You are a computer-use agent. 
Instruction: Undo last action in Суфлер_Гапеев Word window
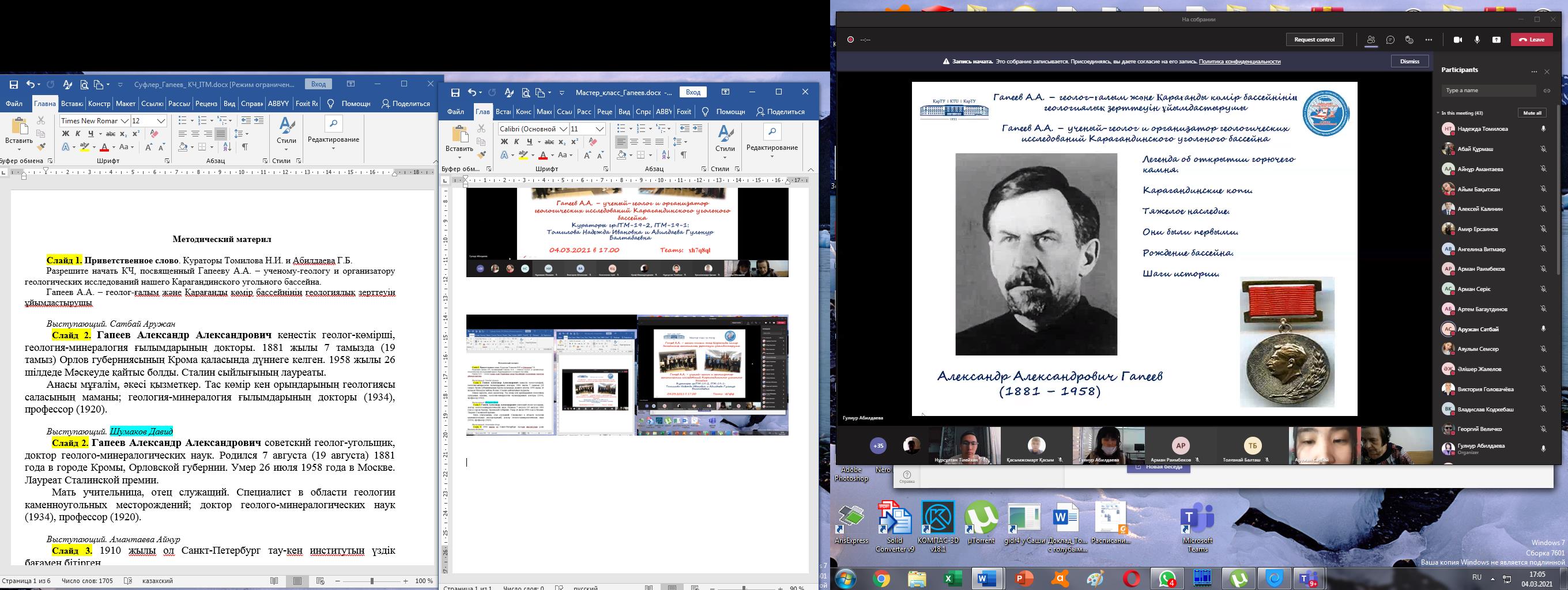(x=30, y=85)
